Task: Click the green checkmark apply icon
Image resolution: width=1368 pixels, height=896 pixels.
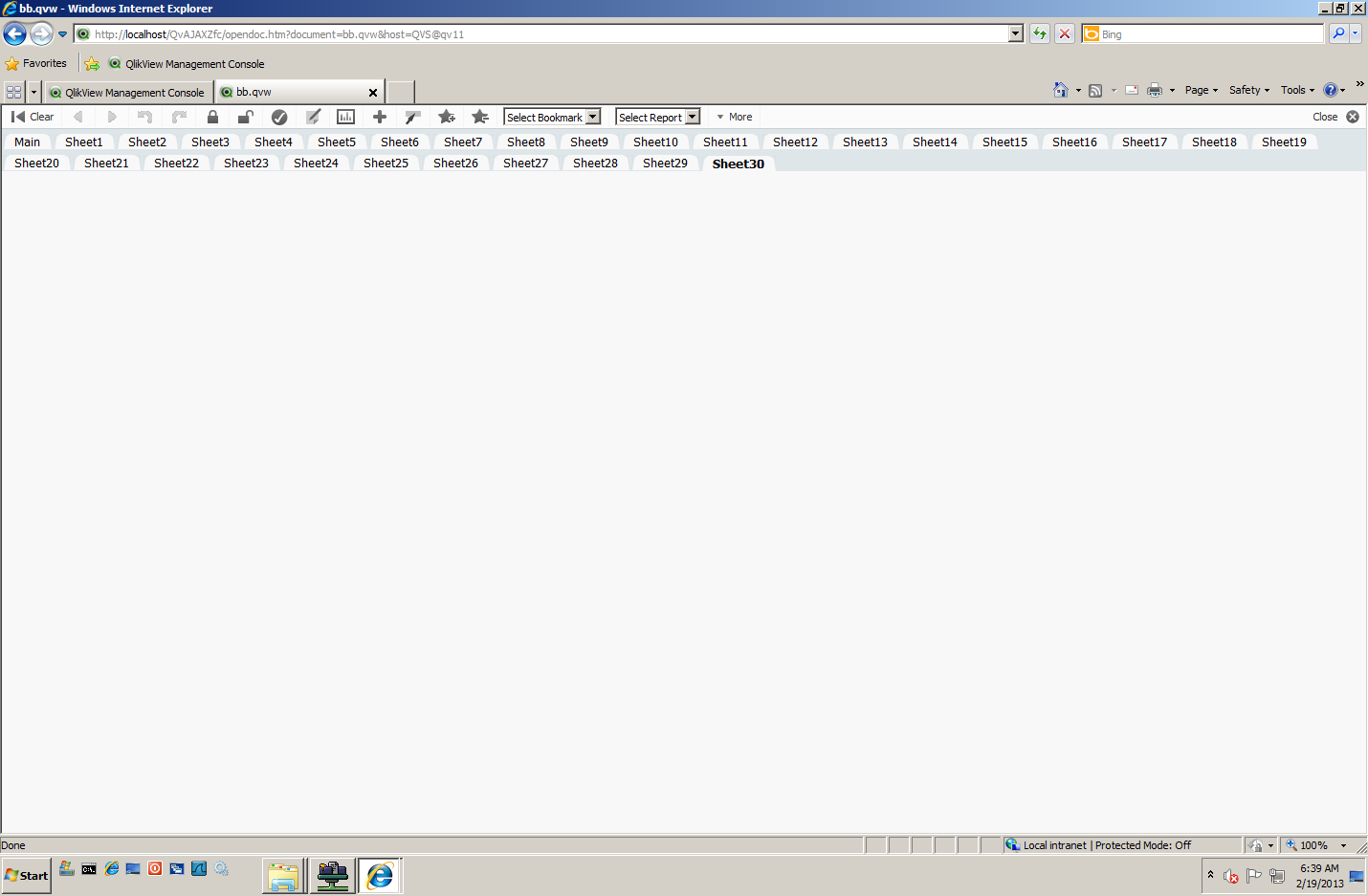Action: click(279, 116)
